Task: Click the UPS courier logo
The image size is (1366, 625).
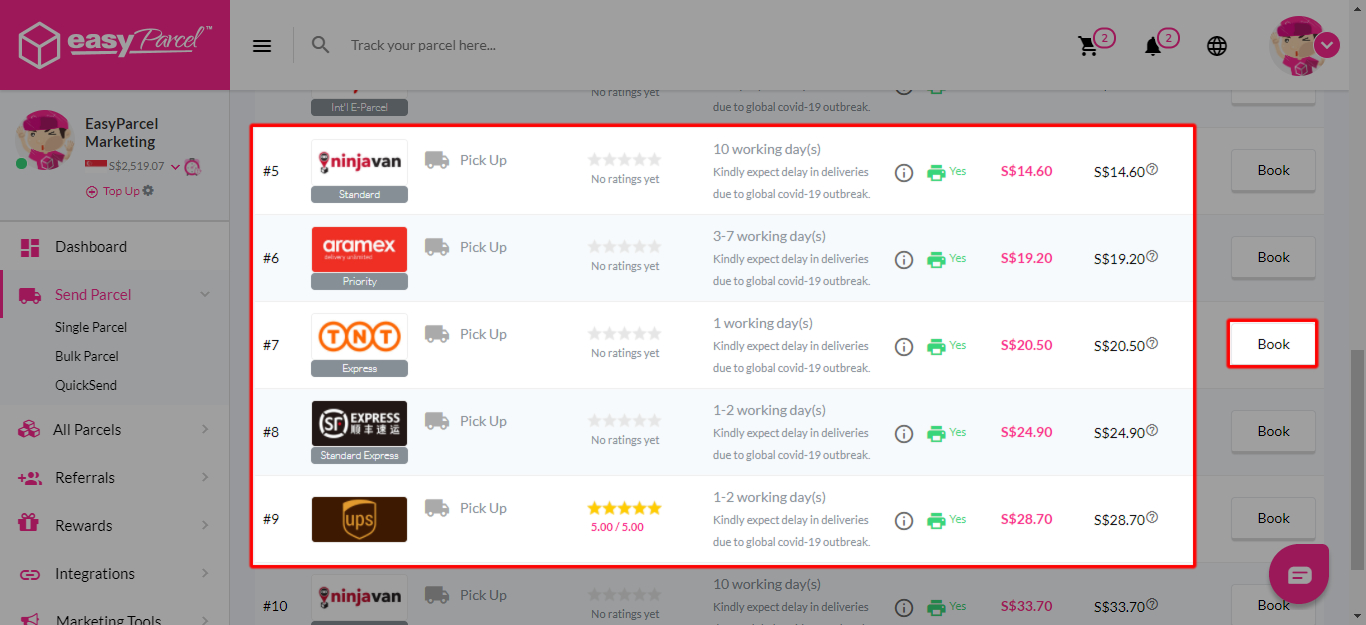Action: [359, 520]
